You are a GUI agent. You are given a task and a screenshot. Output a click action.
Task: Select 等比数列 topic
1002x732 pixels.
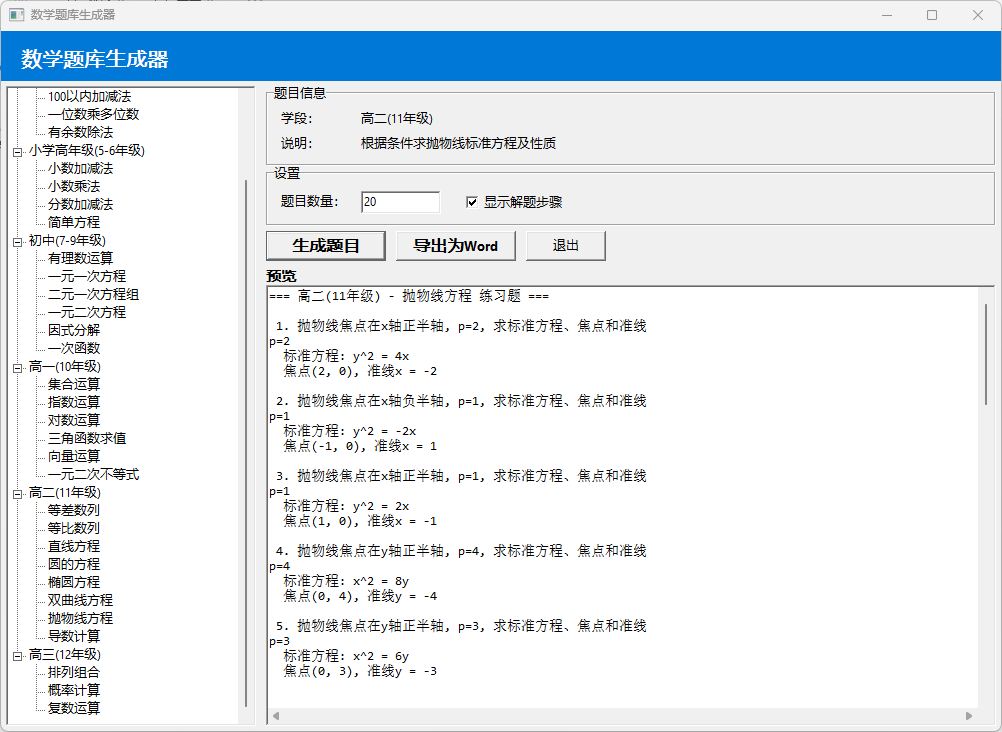[x=74, y=528]
